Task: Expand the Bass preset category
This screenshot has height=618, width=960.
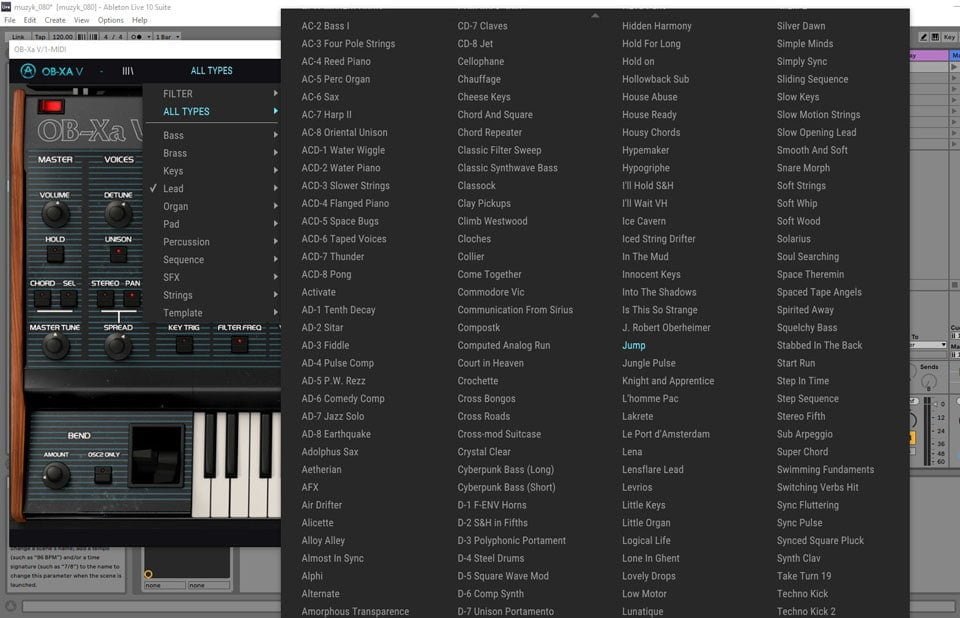Action: pyautogui.click(x=212, y=135)
